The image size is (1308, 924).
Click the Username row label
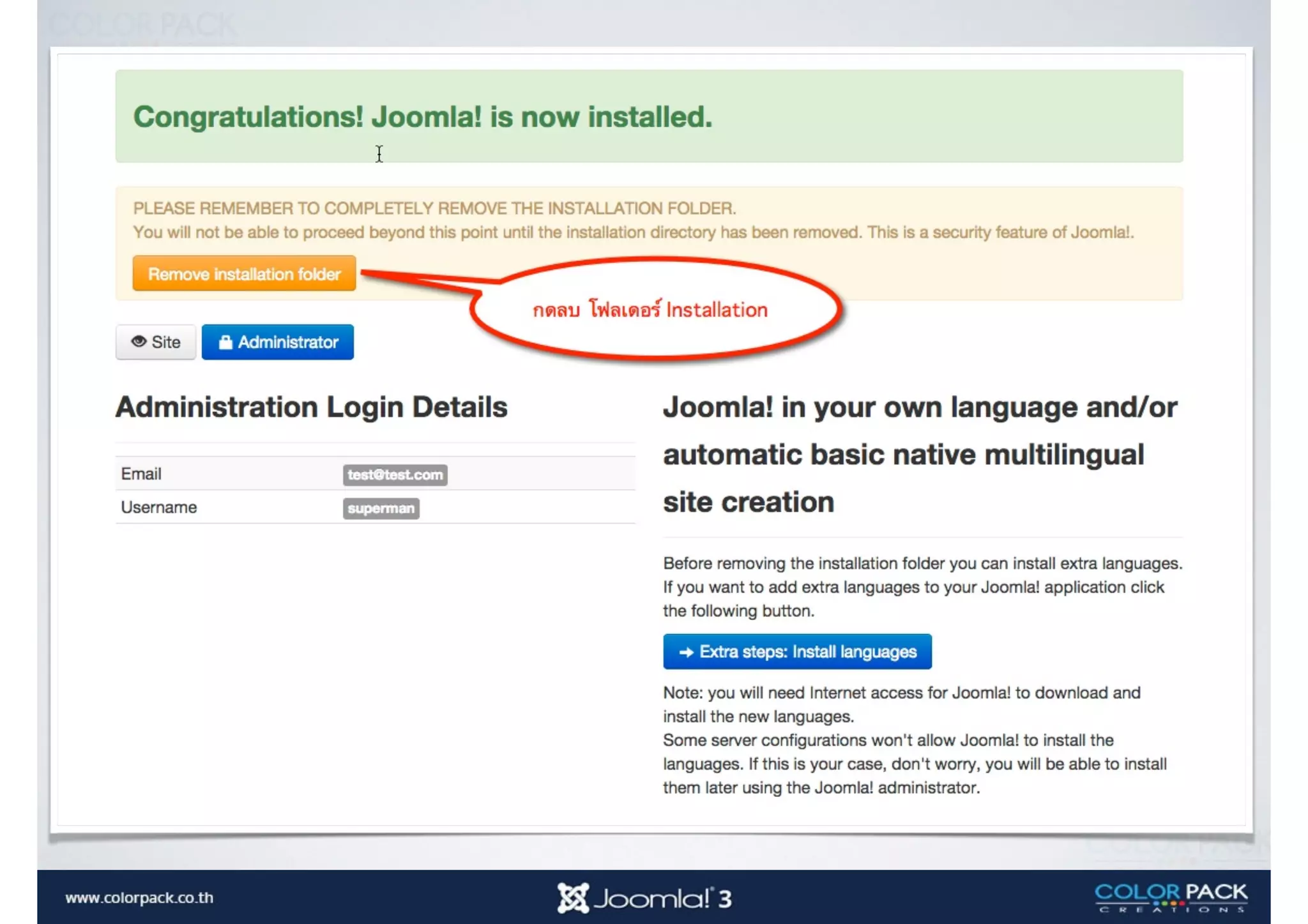pyautogui.click(x=159, y=507)
